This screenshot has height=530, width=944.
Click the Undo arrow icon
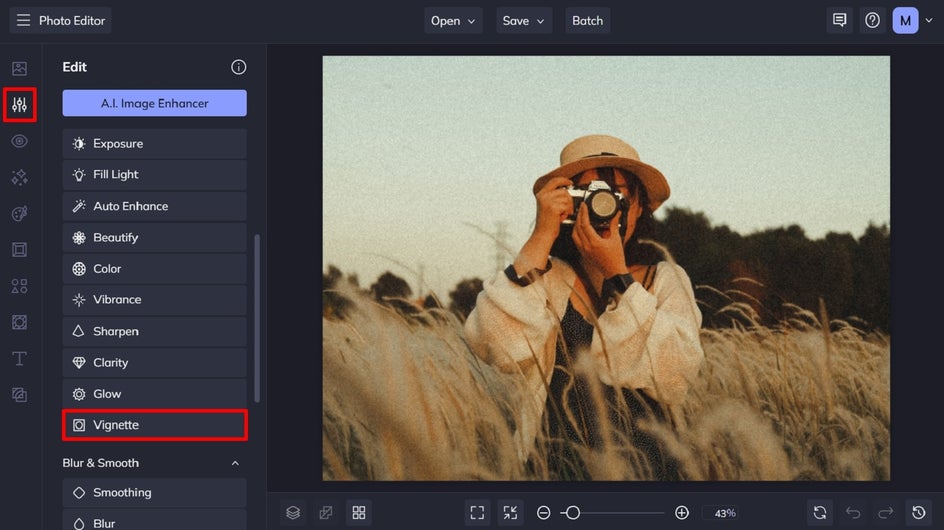pyautogui.click(x=853, y=513)
